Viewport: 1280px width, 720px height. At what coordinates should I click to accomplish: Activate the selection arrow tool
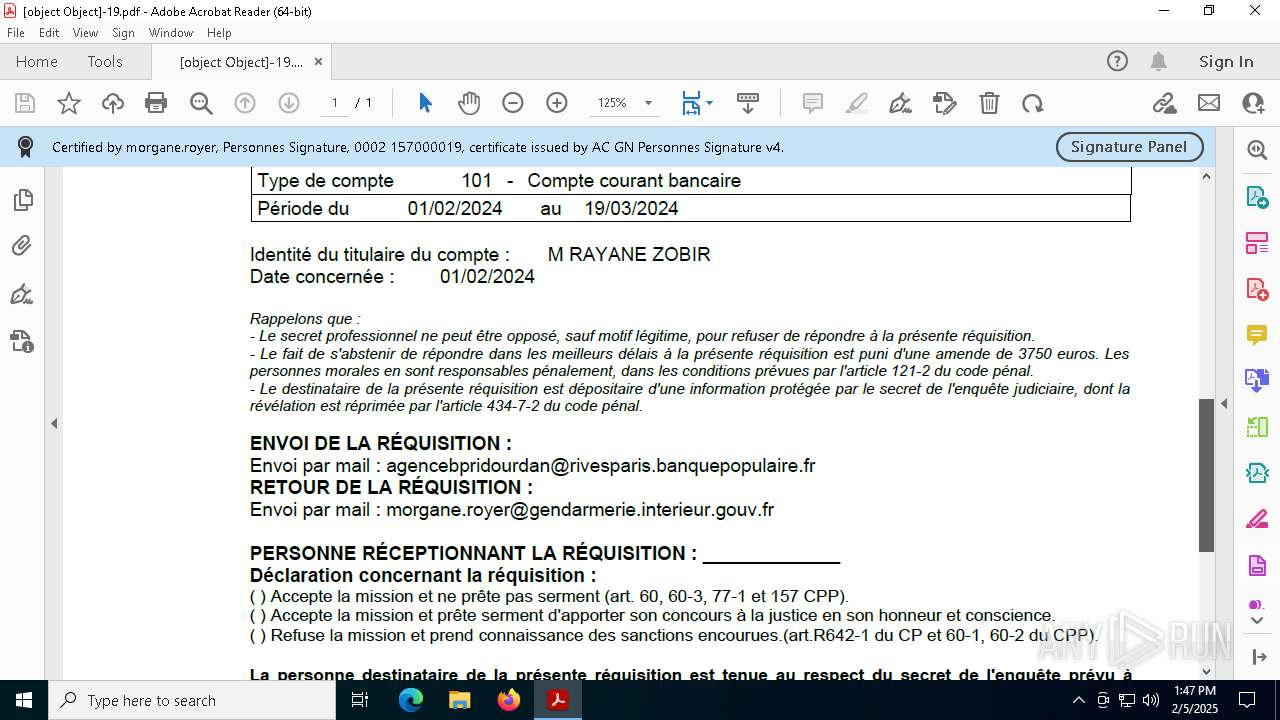425,103
